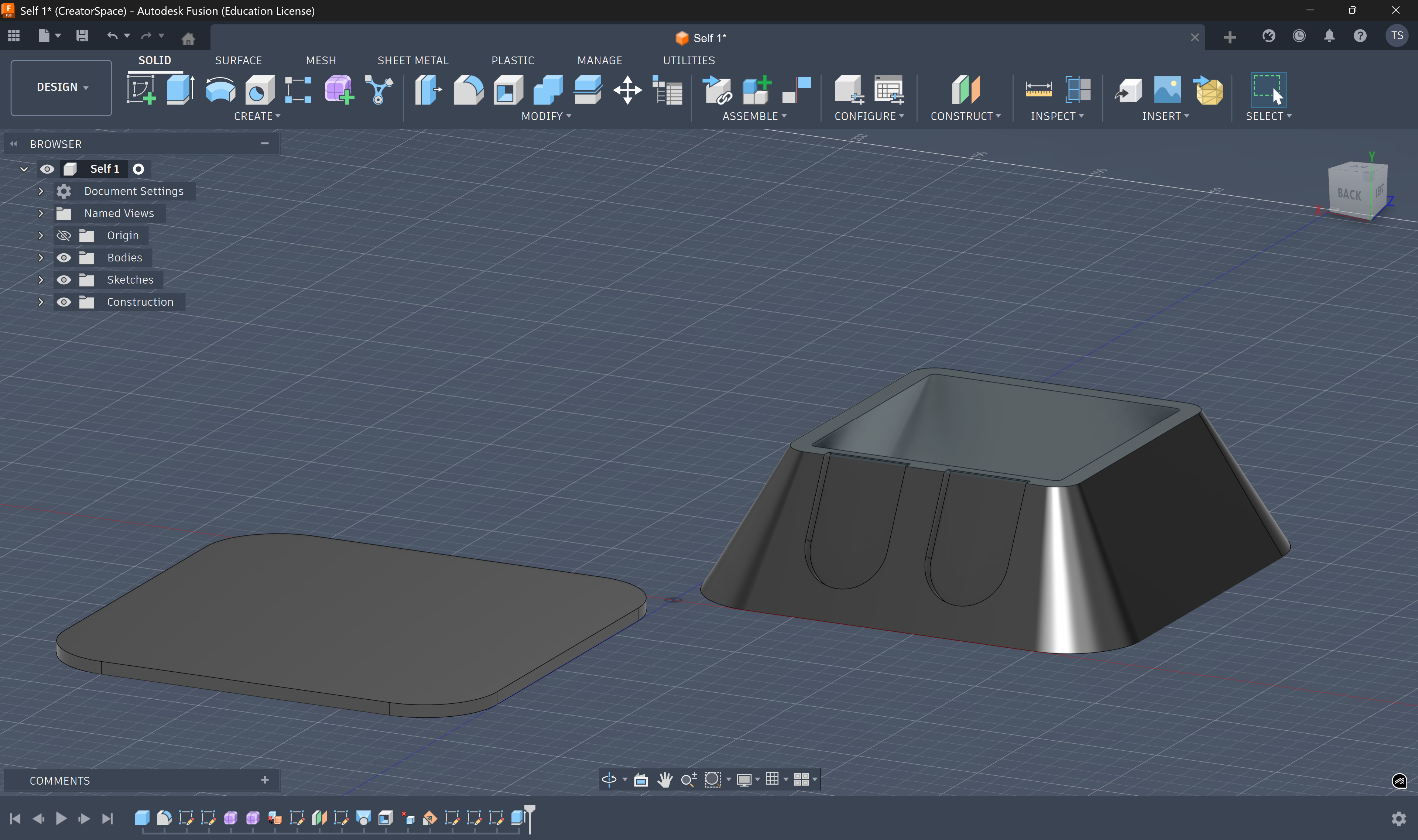Expand the Sketches folder
The image size is (1418, 840).
coord(40,280)
